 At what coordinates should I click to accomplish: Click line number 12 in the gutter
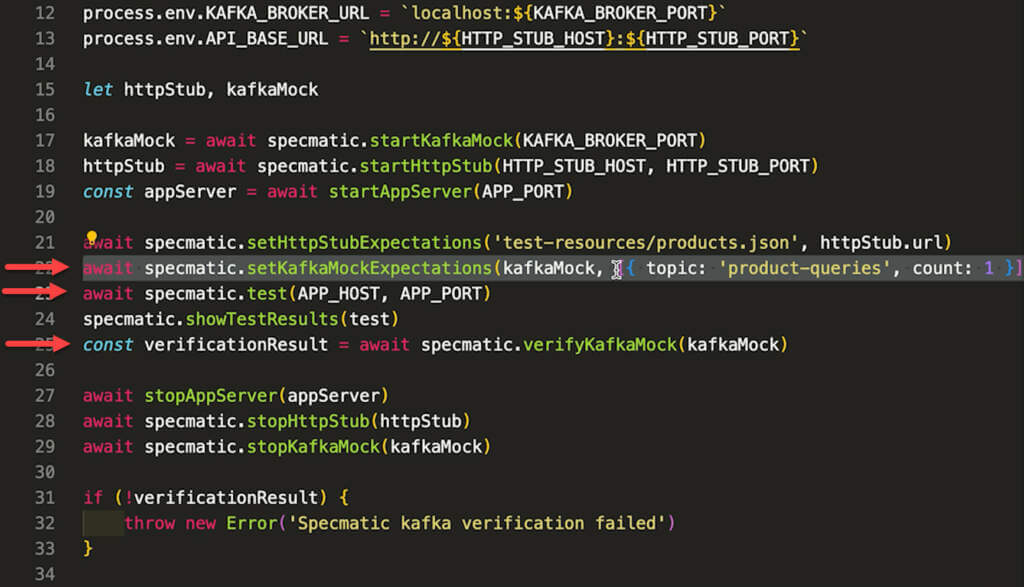(44, 14)
